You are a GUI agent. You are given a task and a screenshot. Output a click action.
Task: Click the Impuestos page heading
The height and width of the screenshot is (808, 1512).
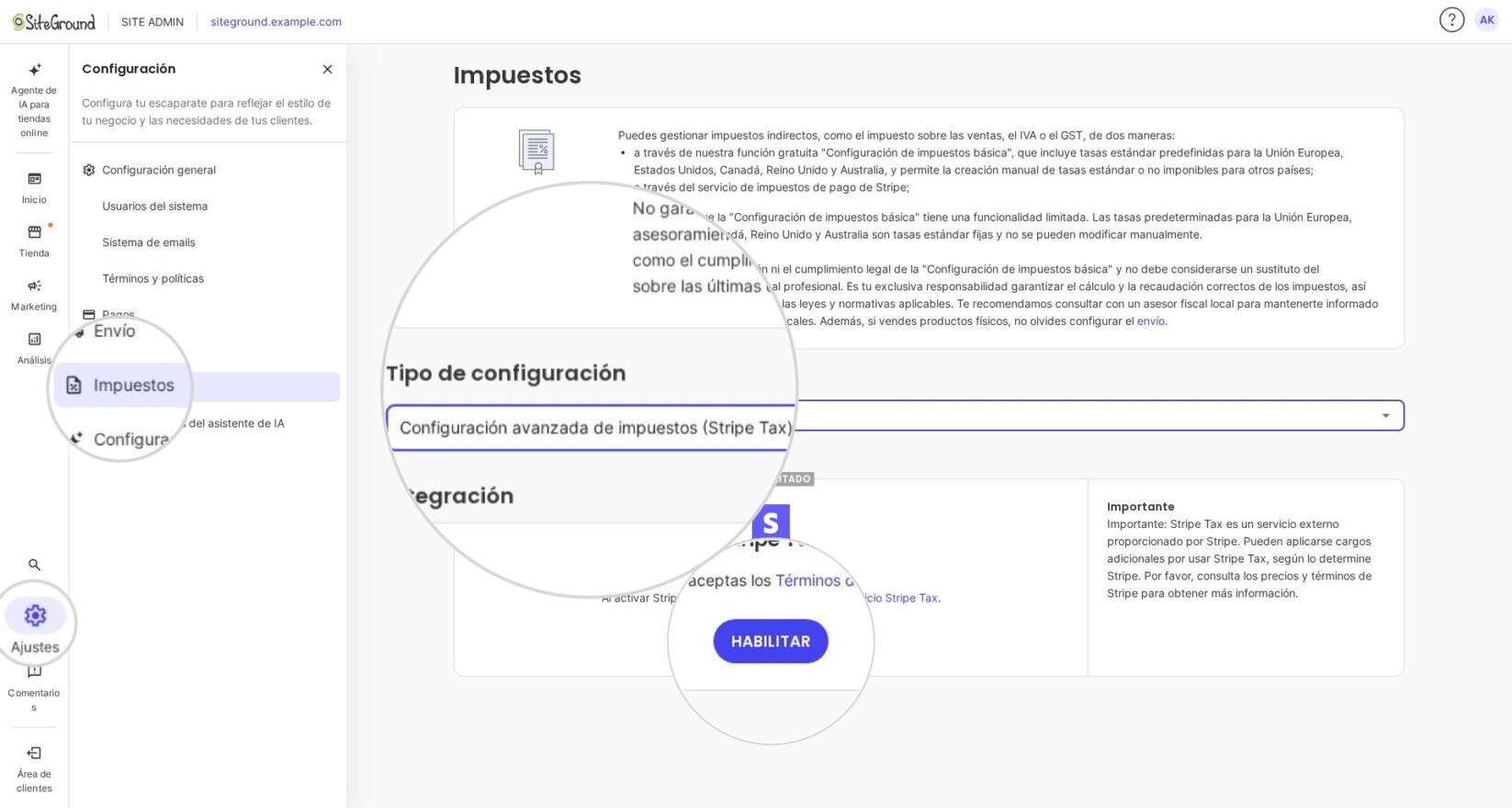pos(517,75)
